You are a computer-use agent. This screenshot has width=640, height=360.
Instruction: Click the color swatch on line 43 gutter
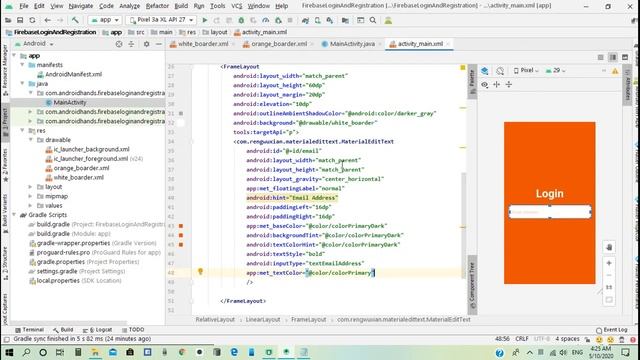point(181,226)
